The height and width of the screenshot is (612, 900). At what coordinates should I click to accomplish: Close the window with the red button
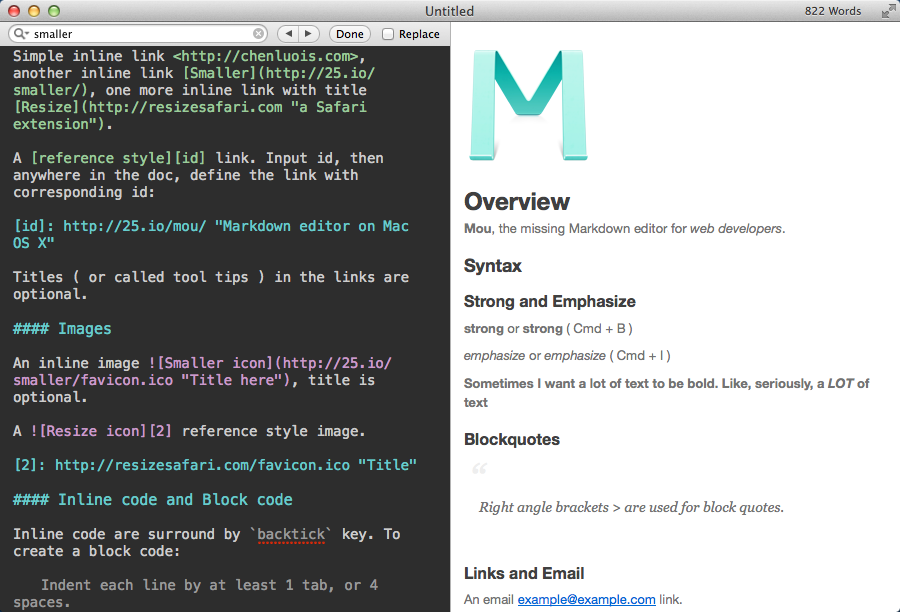(14, 11)
